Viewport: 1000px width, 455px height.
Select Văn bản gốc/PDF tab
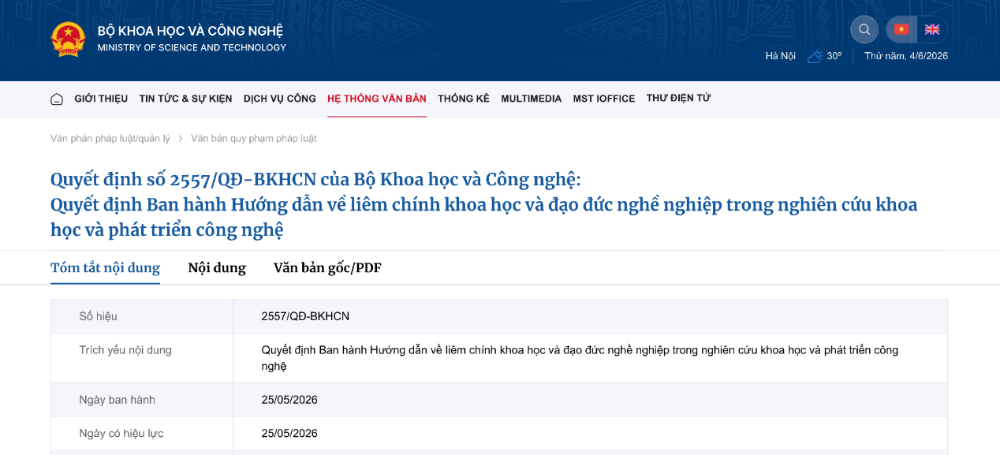pyautogui.click(x=328, y=268)
